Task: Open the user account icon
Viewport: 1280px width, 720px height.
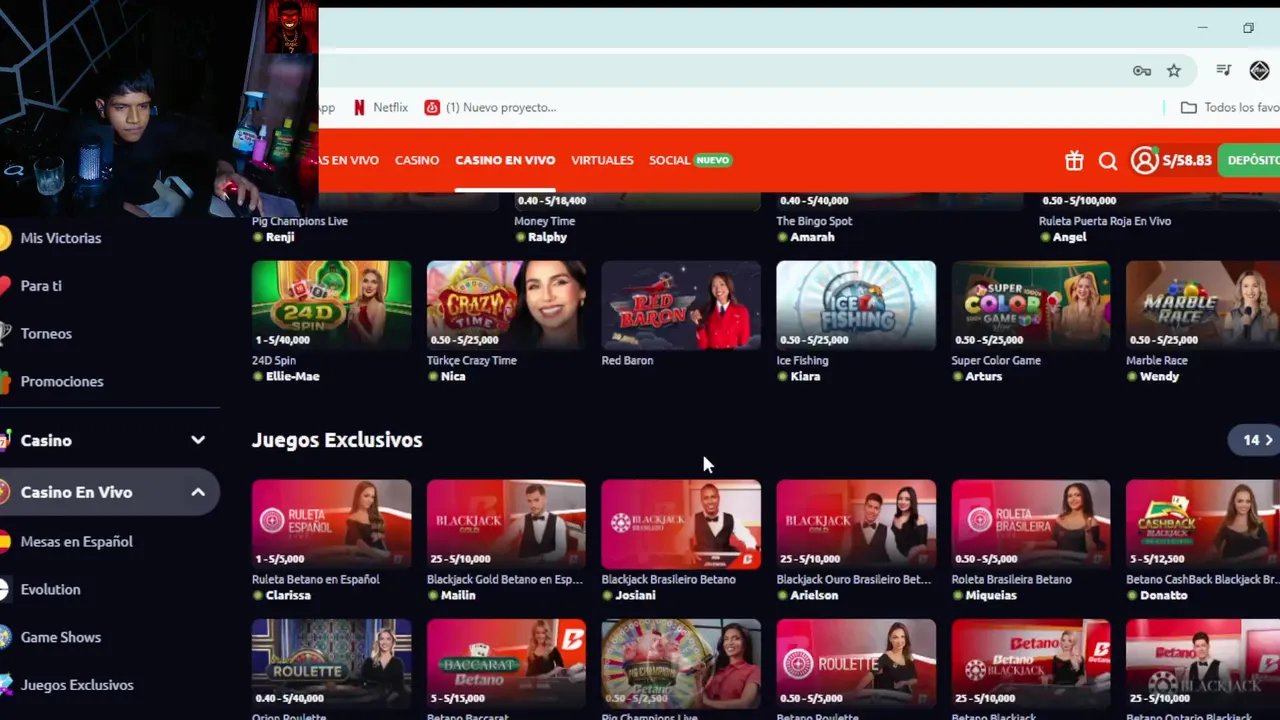Action: pyautogui.click(x=1144, y=160)
